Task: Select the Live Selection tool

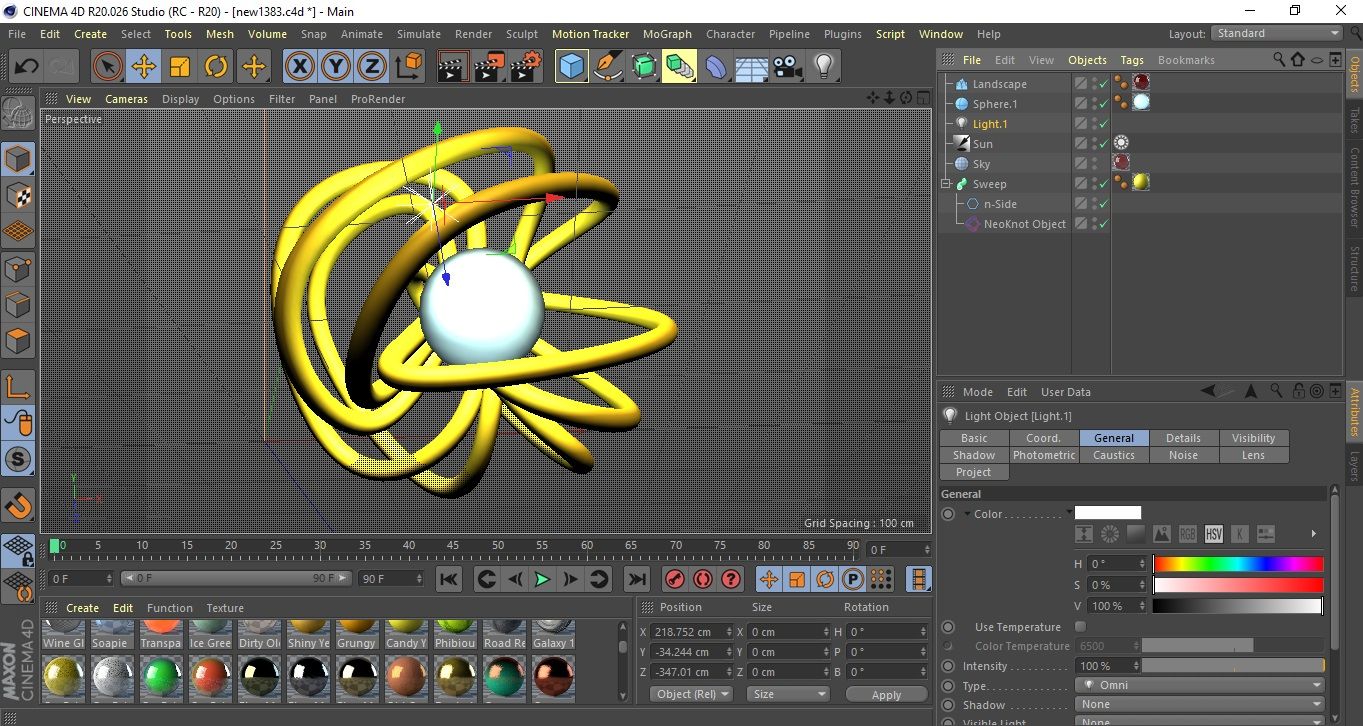Action: pyautogui.click(x=108, y=67)
